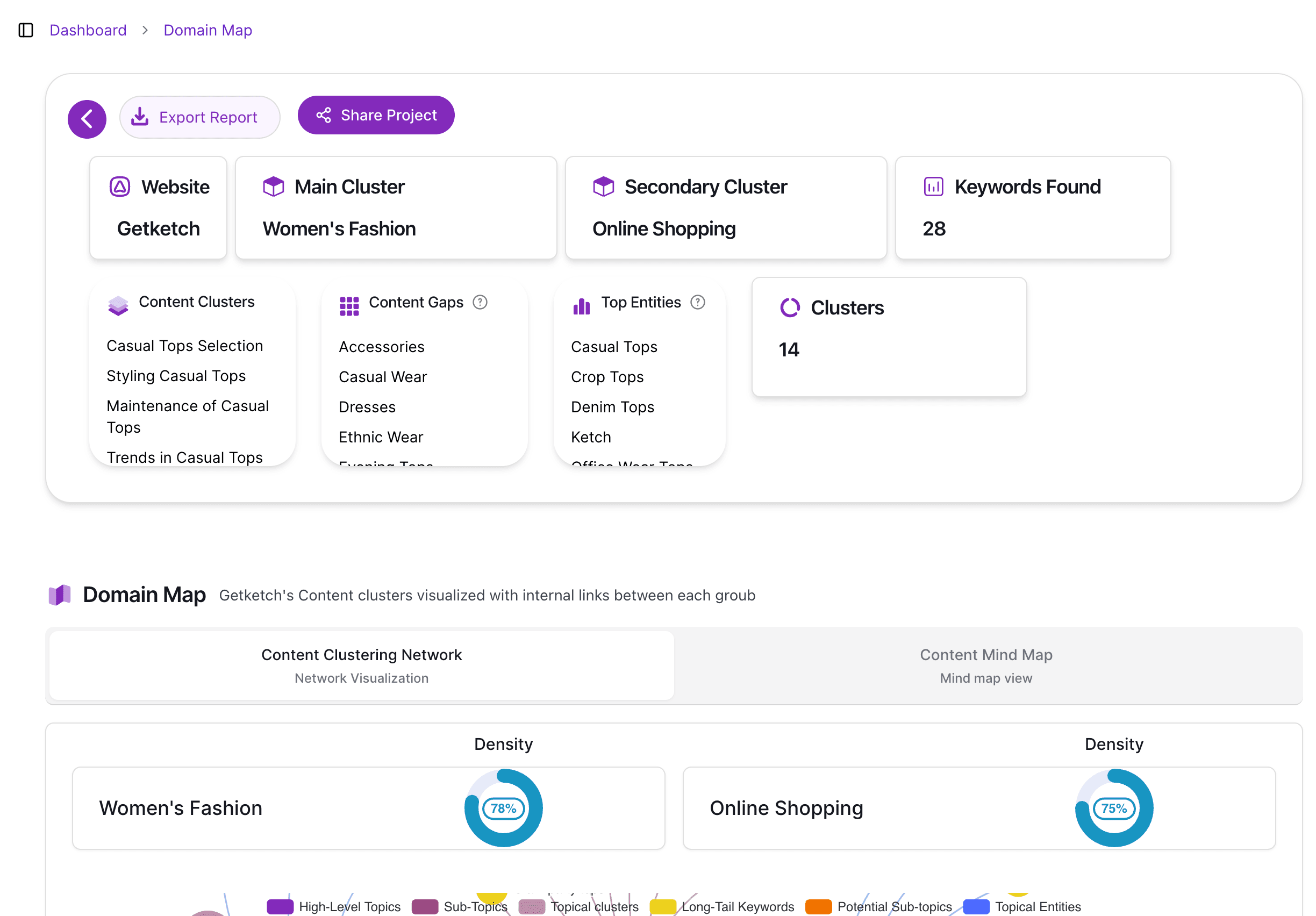Open the Content Gaps help tooltip
Image resolution: width=1316 pixels, height=916 pixels.
pos(480,302)
